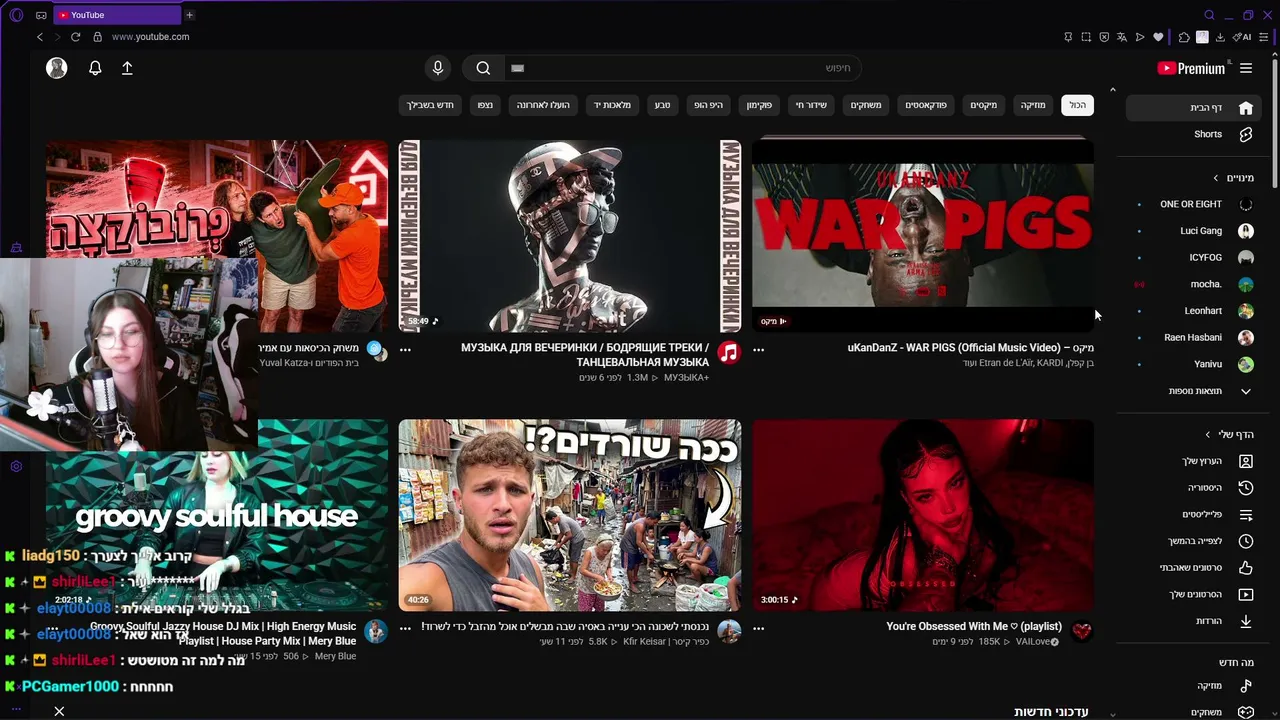Select the 'שידור חי' filter chip

click(x=811, y=105)
